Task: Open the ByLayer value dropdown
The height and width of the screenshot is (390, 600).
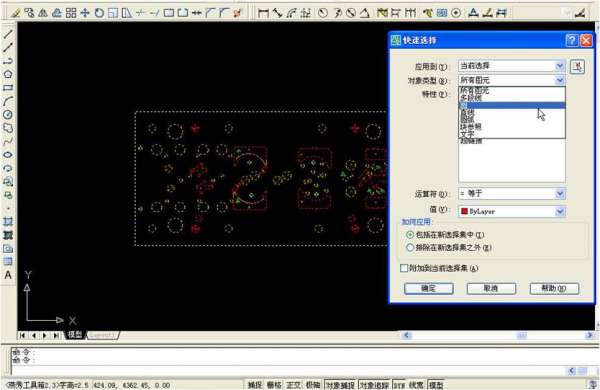Action: click(x=512, y=211)
